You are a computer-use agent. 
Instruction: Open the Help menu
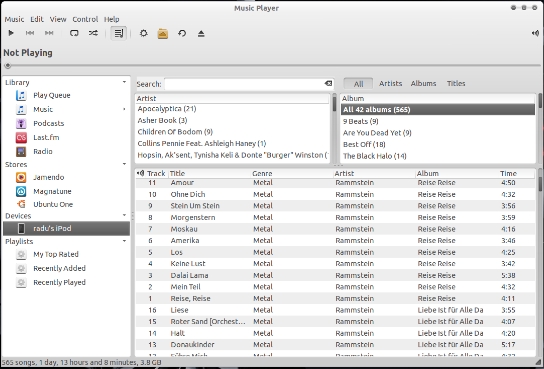(x=112, y=19)
